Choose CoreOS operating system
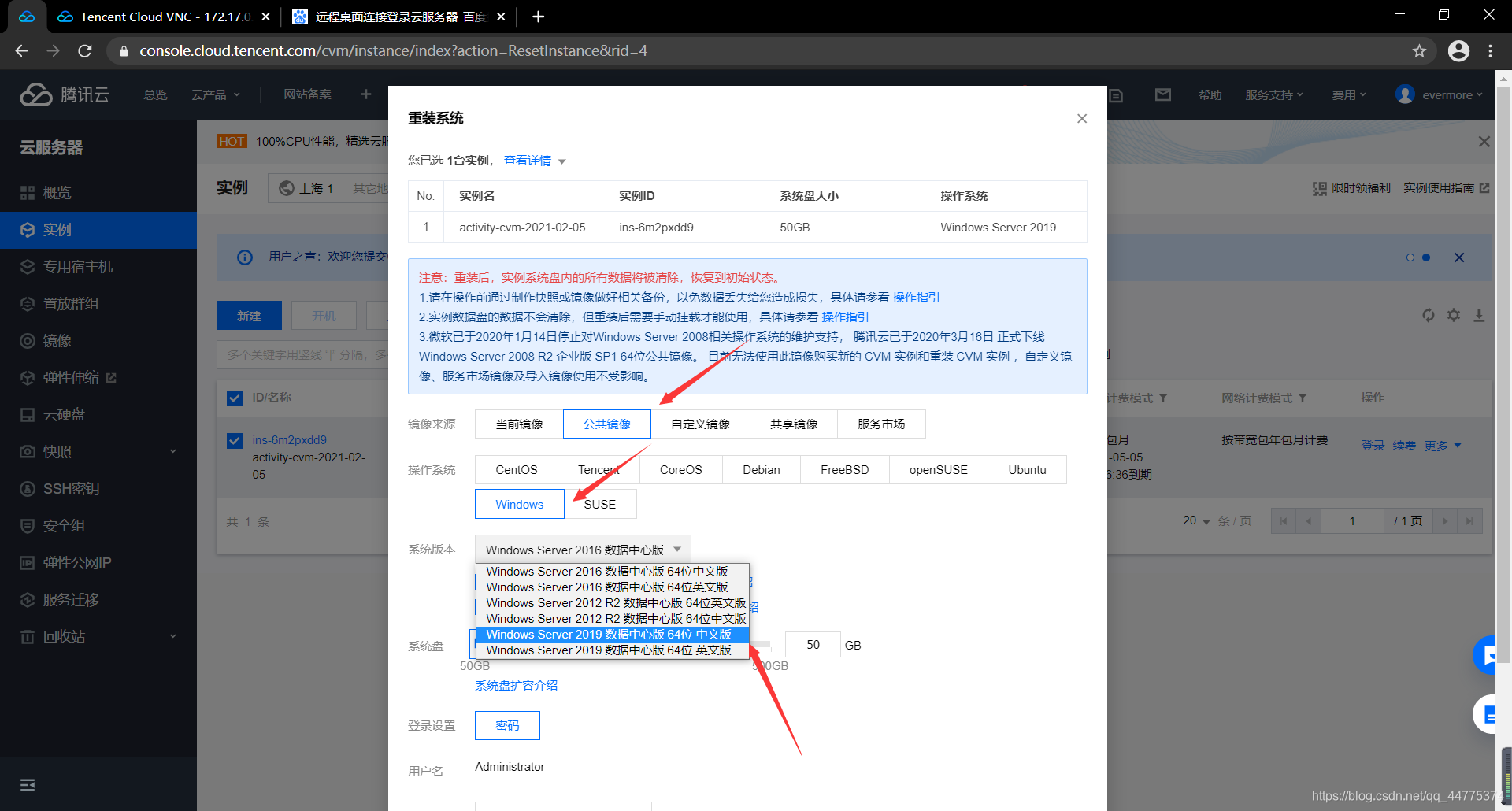This screenshot has height=811, width=1512. click(x=680, y=469)
